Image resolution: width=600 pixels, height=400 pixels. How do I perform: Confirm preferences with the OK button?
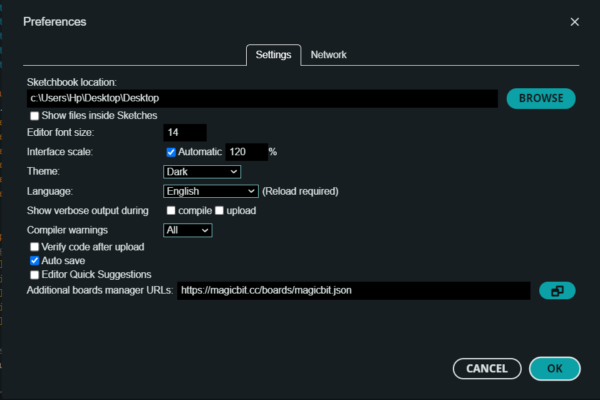tap(554, 368)
